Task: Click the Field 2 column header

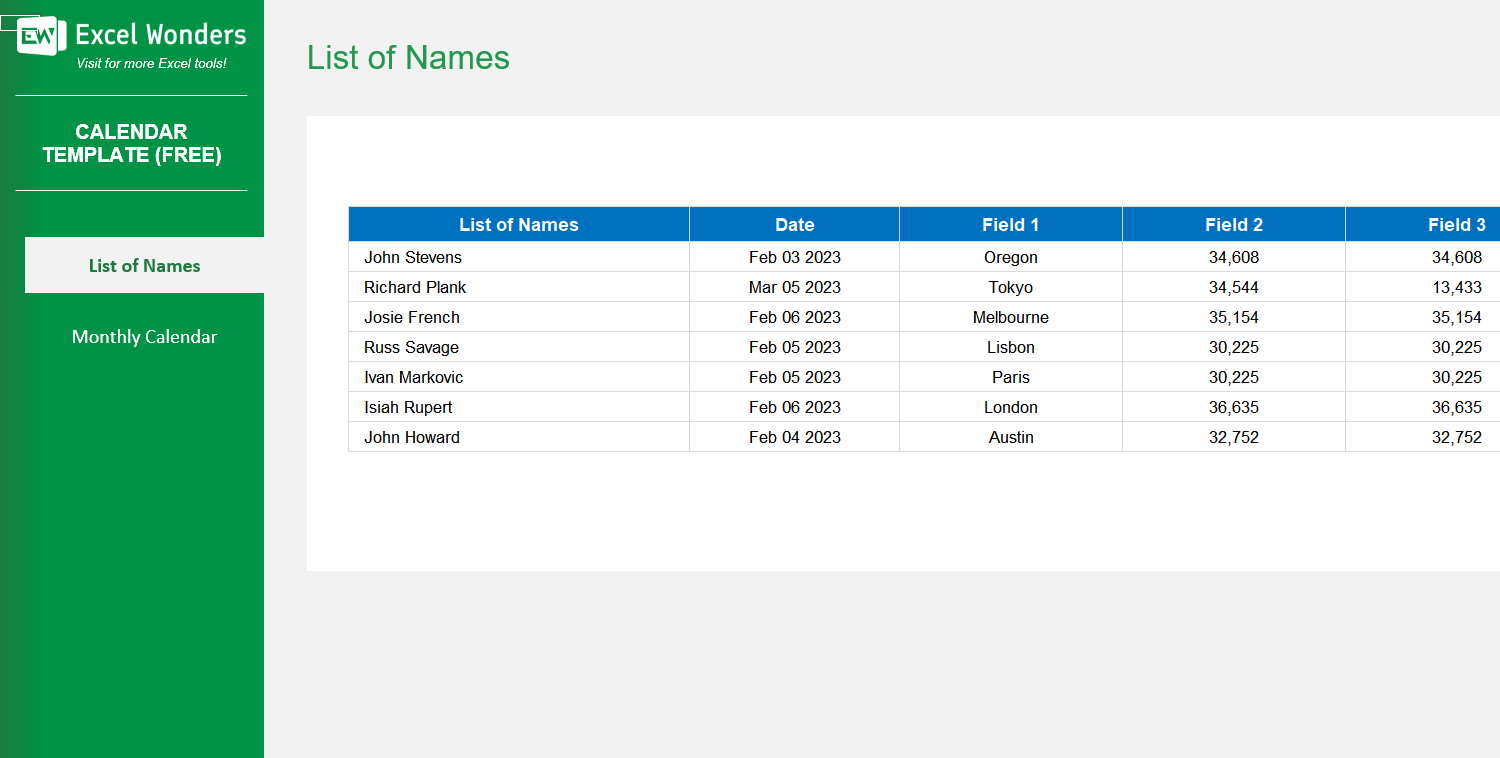Action: (1233, 224)
